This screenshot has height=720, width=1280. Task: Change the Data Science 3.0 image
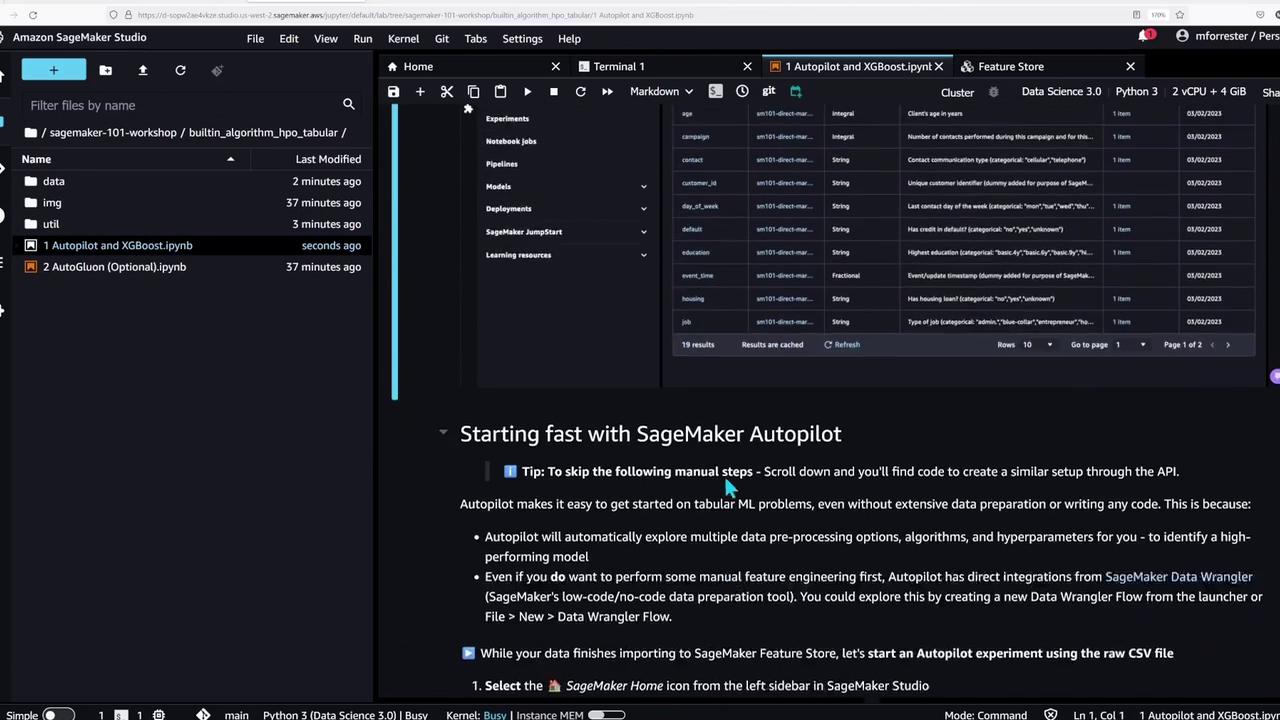click(x=1061, y=92)
